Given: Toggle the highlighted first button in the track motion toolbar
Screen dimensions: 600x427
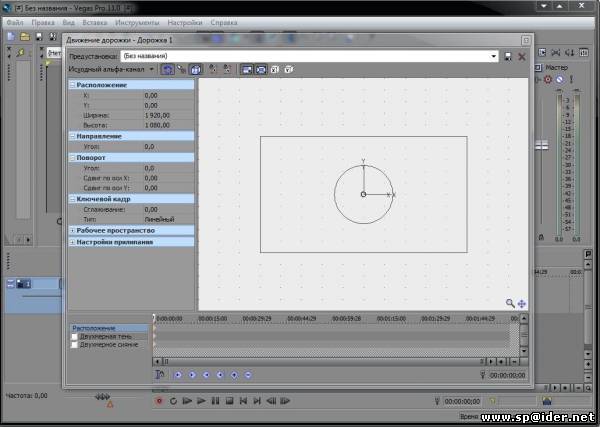Looking at the screenshot, I should pos(167,70).
